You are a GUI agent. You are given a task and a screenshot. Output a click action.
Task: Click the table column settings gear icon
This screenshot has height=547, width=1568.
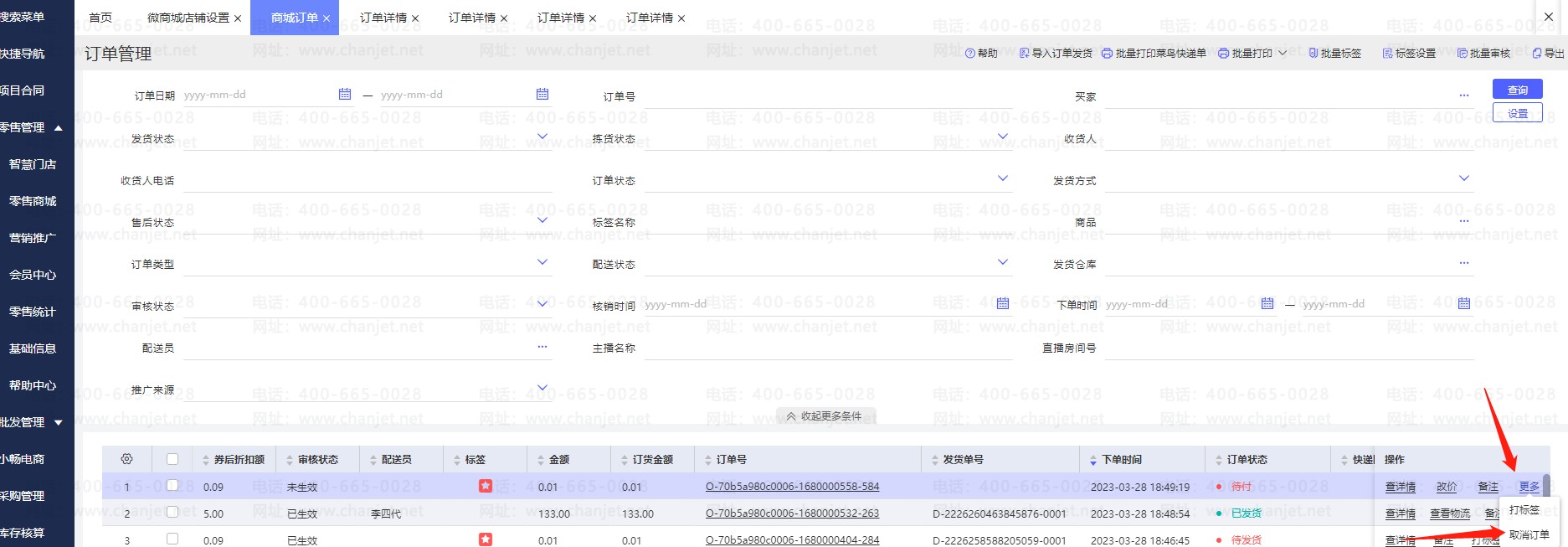[x=127, y=459]
